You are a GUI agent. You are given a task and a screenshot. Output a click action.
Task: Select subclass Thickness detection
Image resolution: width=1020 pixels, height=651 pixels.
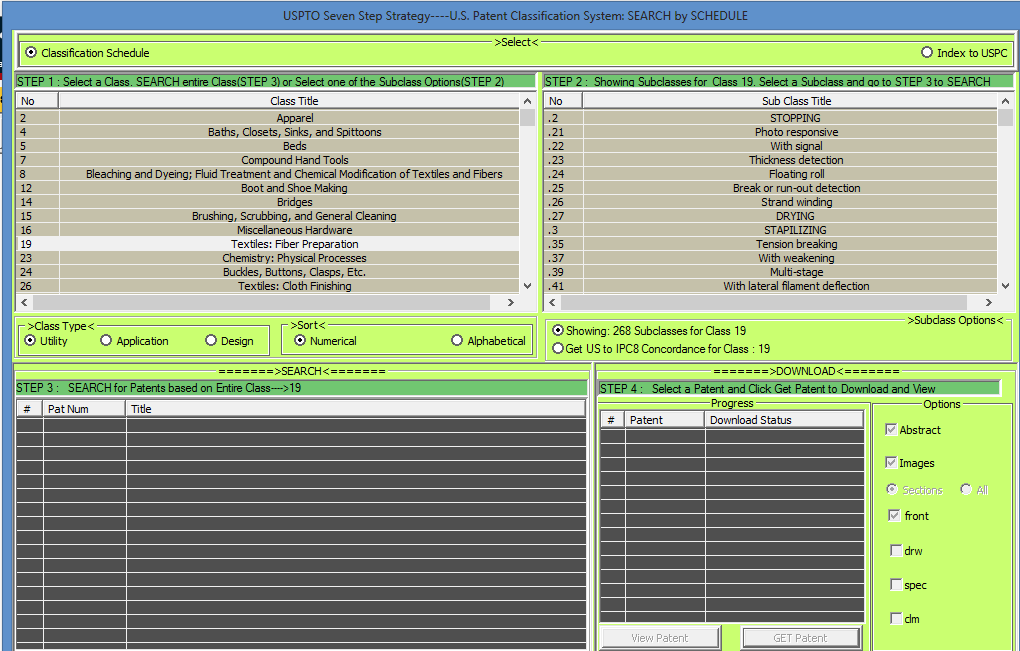point(771,160)
